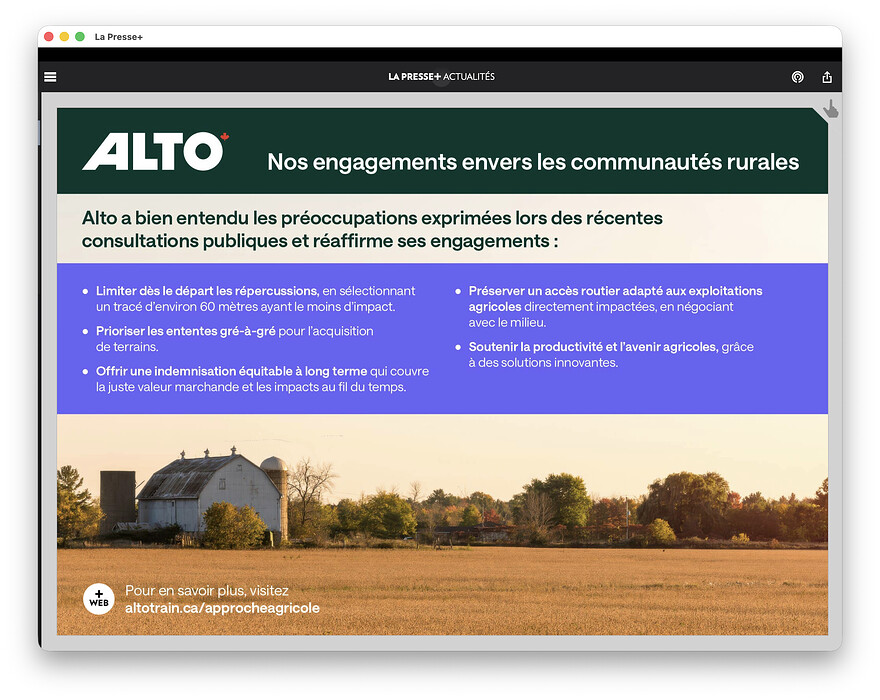Open altotrain.ca/approcheagricole link
Viewport: 880px width, 700px height.
pos(222,608)
